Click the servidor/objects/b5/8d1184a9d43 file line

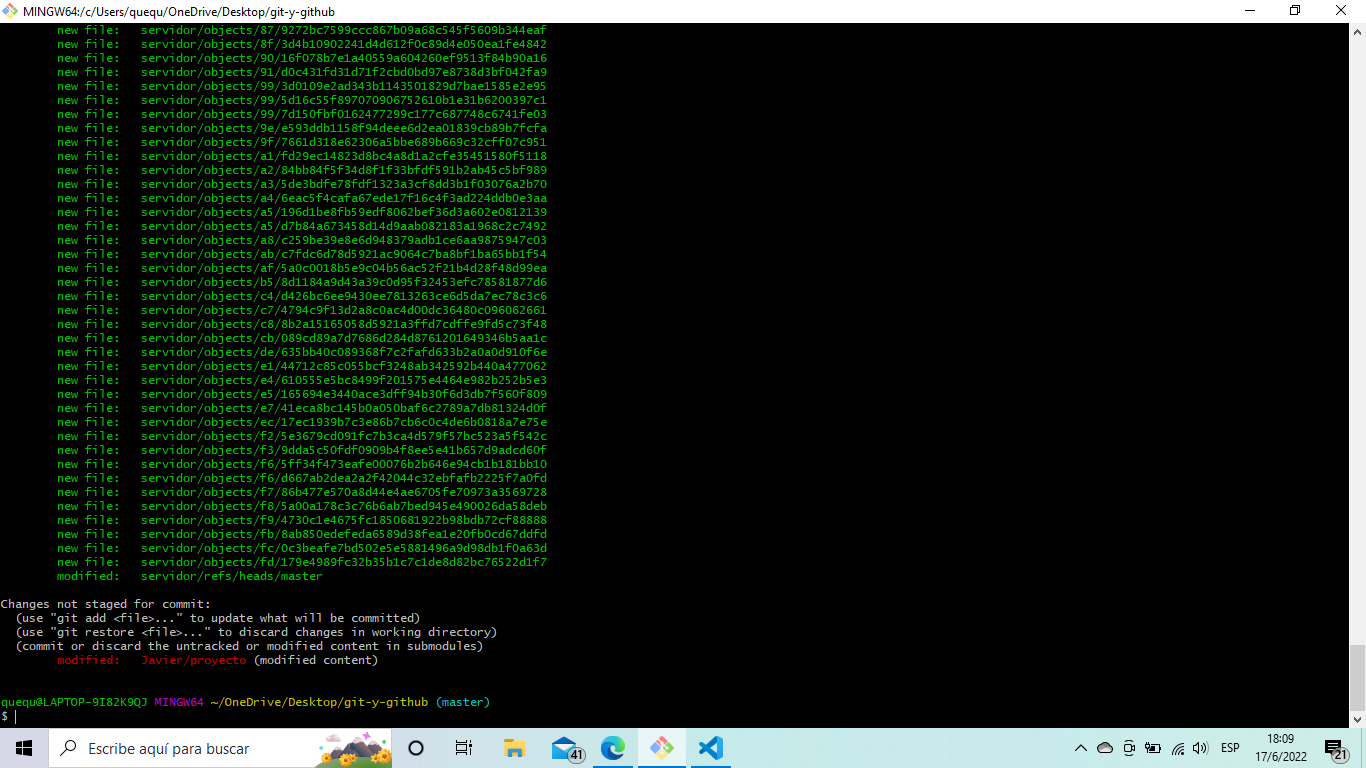pos(302,282)
